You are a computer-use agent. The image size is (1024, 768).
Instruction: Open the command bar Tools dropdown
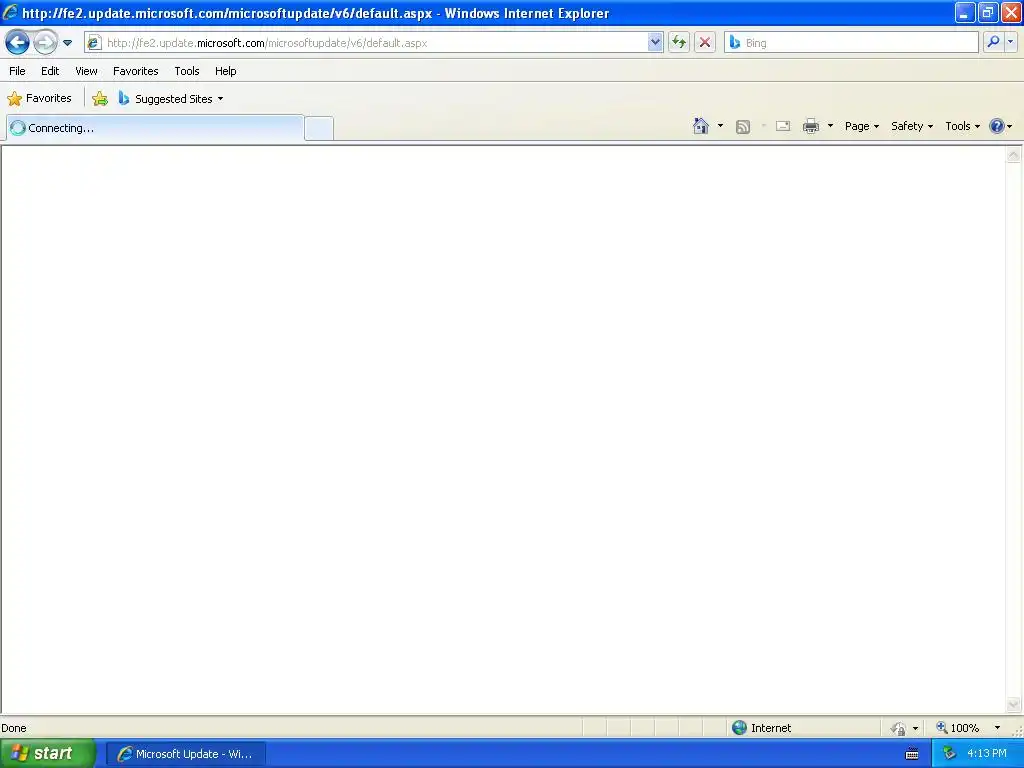tap(962, 126)
